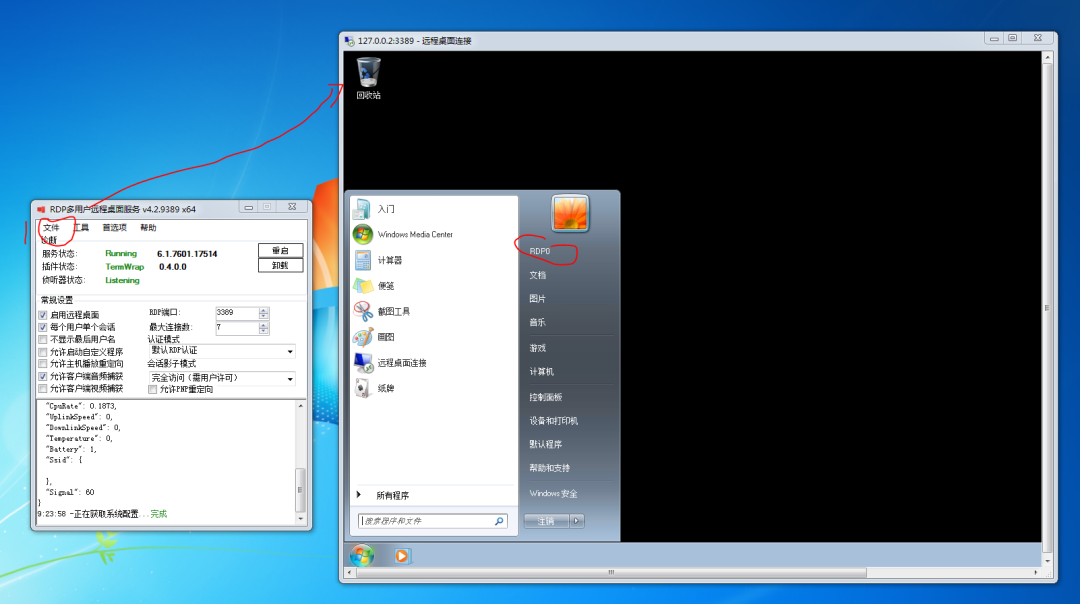Click the RDP端口 port input field
The height and width of the screenshot is (604, 1080).
[x=237, y=312]
